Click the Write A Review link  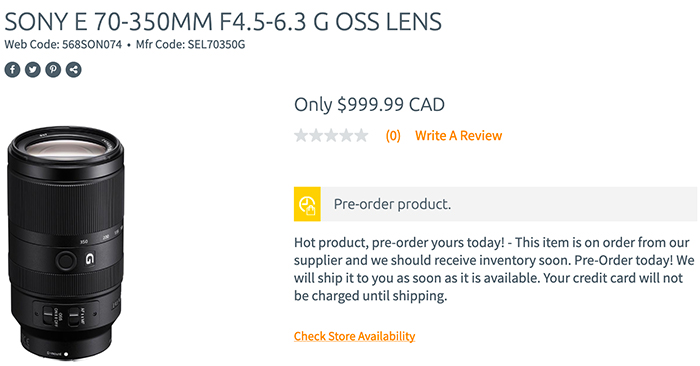tap(458, 136)
